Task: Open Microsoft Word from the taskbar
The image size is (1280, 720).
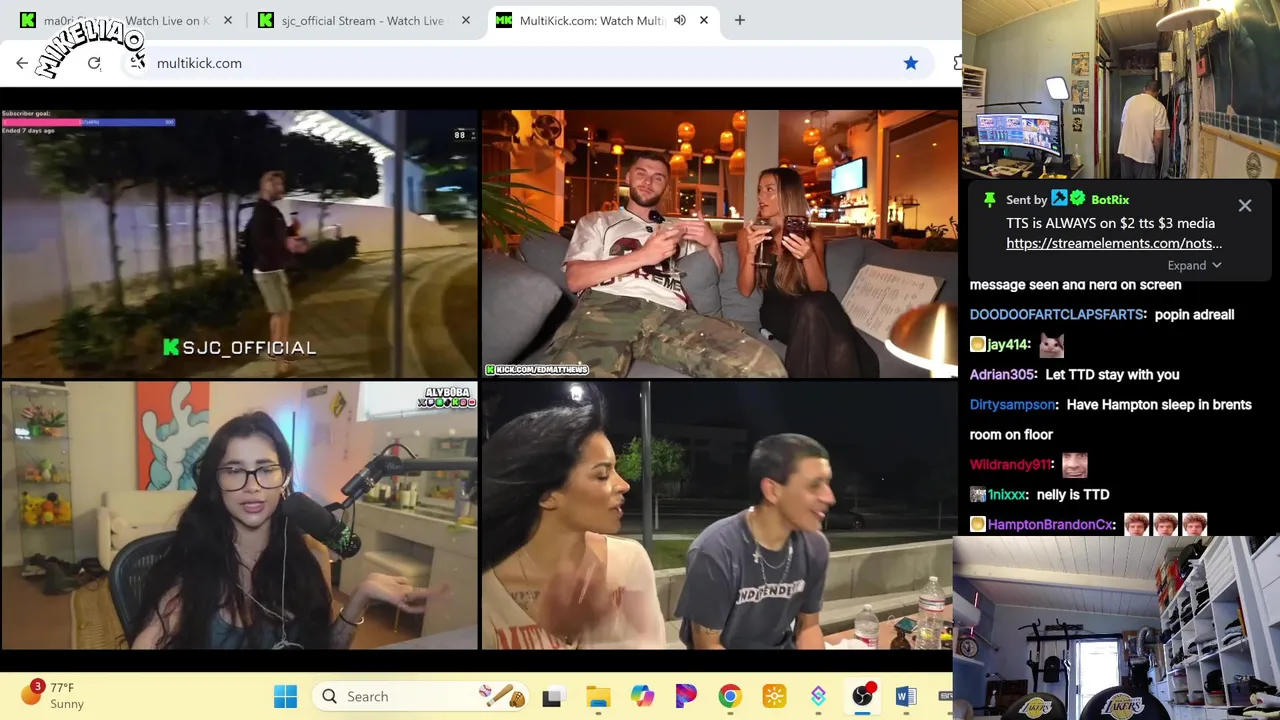Action: 906,697
